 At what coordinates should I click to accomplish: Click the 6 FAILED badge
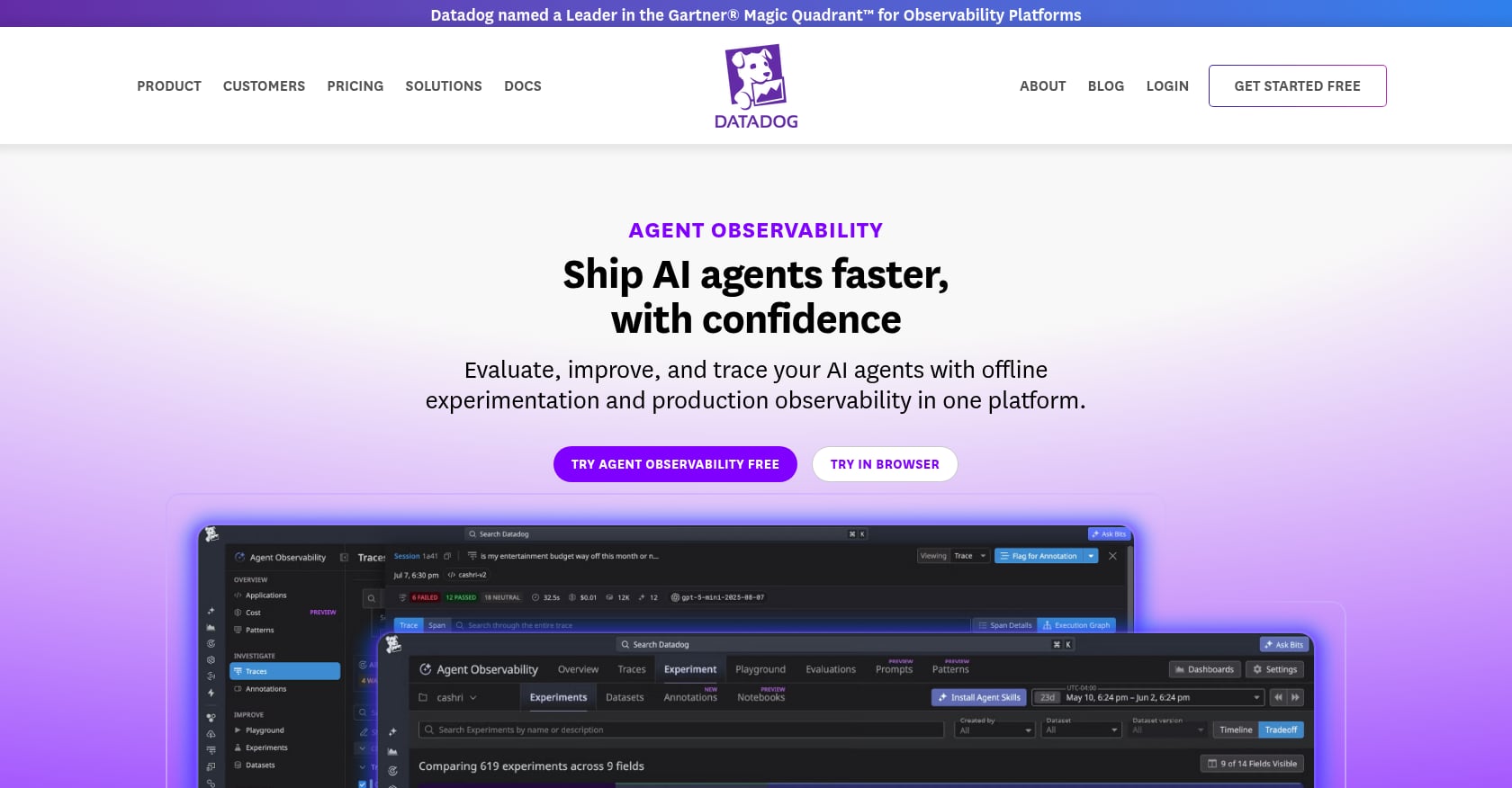[425, 597]
